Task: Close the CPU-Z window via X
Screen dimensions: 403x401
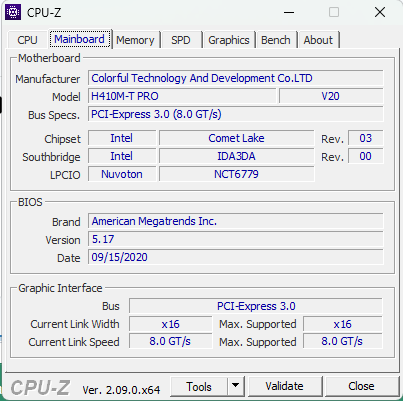Action: pyautogui.click(x=380, y=13)
